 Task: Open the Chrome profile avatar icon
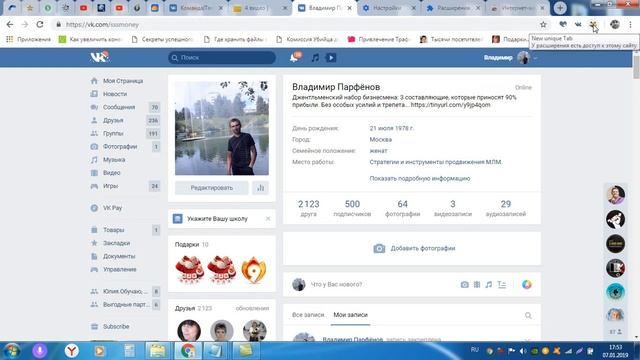point(615,24)
